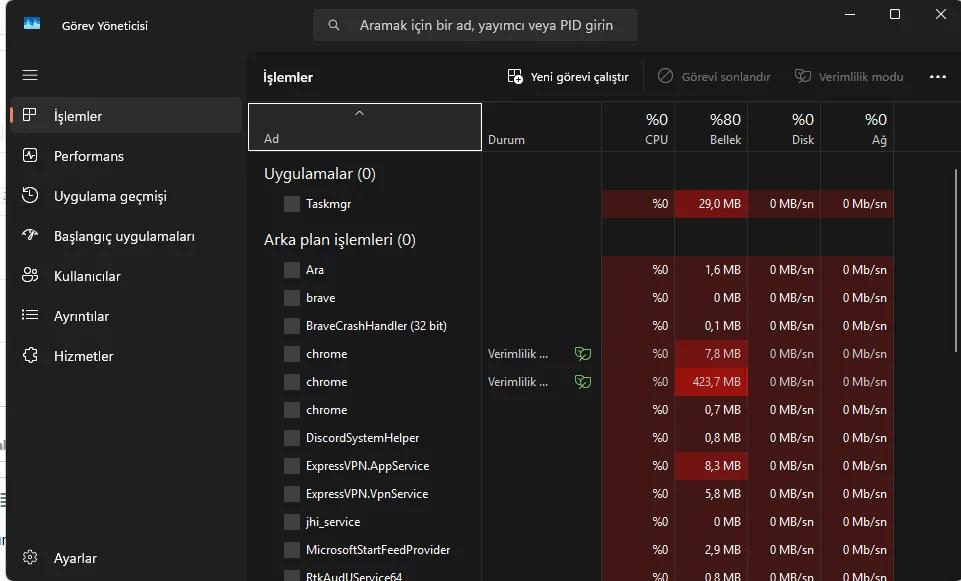
Task: Click the Başlangıç uygulamaları startup icon
Action: point(30,236)
